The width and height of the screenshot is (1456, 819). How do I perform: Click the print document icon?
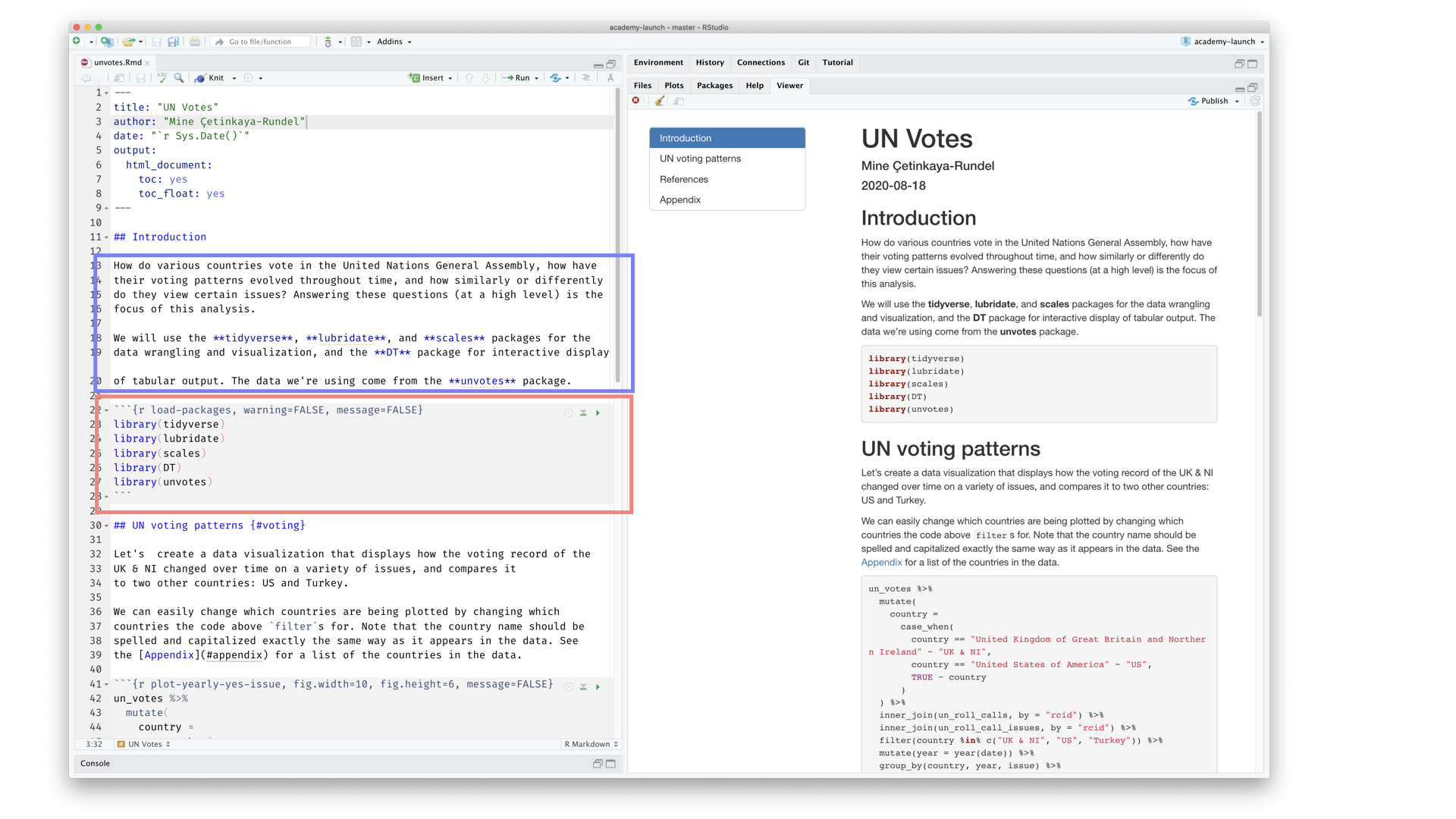(195, 42)
